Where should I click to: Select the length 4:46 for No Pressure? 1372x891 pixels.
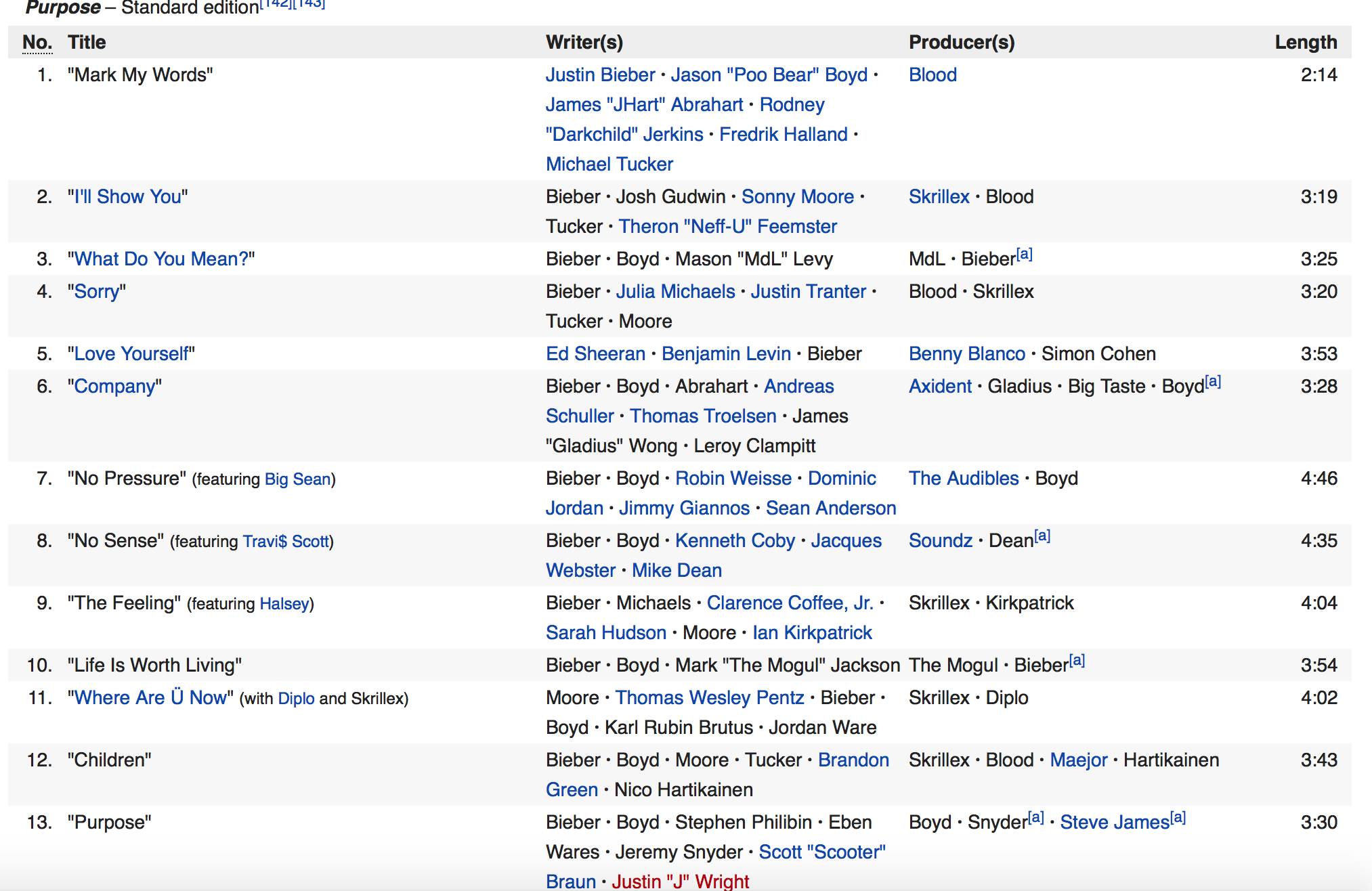point(1319,479)
